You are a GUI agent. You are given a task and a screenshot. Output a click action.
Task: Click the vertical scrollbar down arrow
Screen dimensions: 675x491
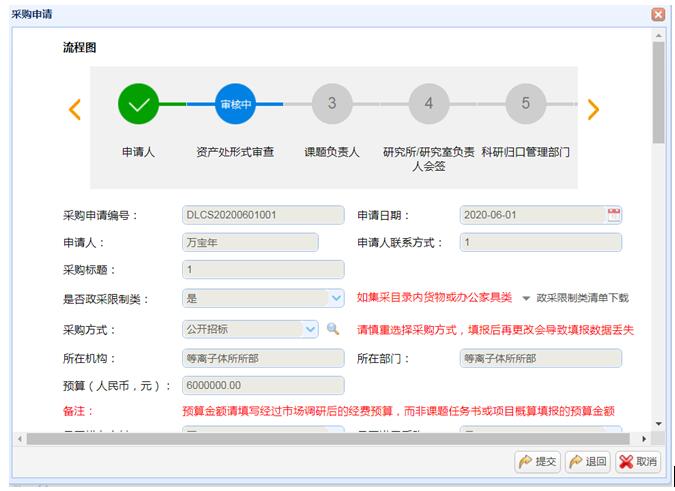[x=658, y=424]
